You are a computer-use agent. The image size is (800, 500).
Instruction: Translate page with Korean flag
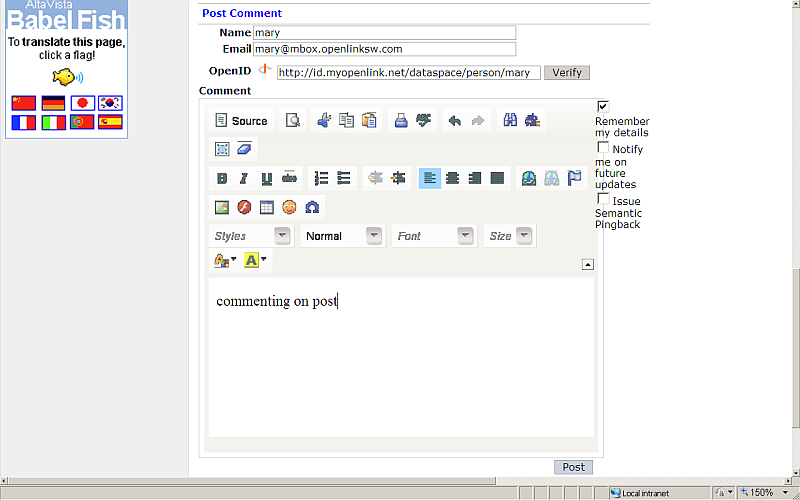coord(110,103)
